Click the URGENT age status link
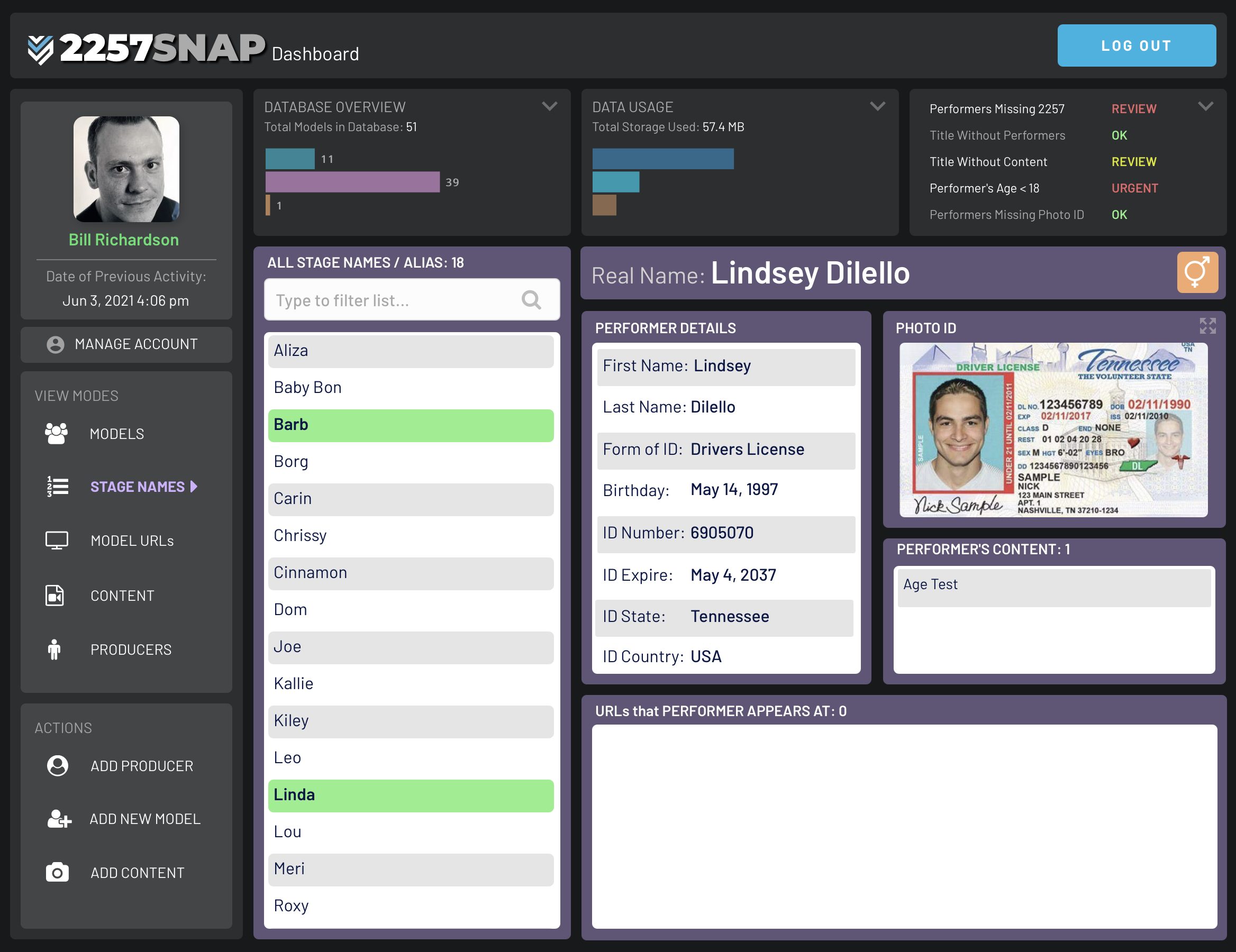Screen dimensions: 1236x952 coord(1134,188)
